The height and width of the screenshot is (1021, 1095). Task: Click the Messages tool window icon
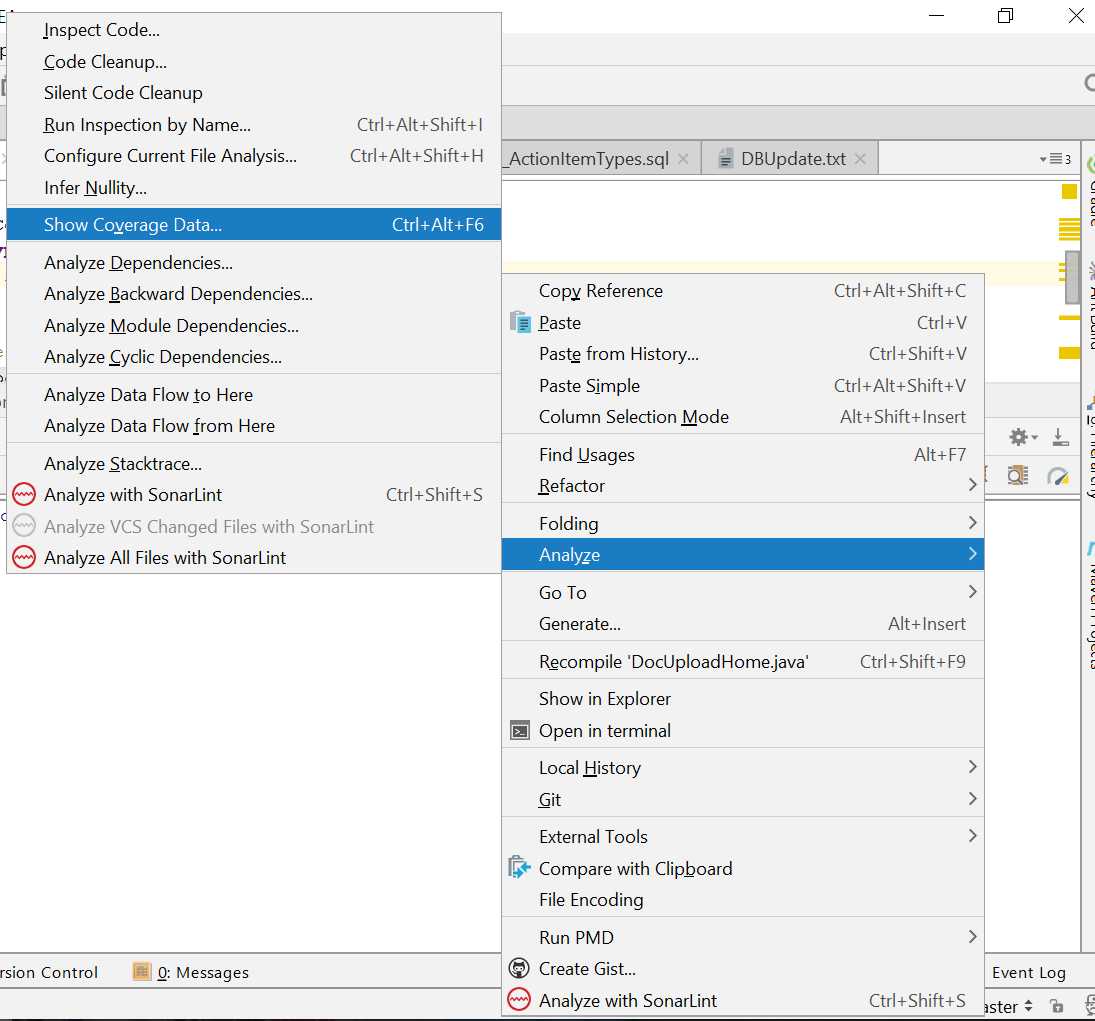pyautogui.click(x=141, y=971)
